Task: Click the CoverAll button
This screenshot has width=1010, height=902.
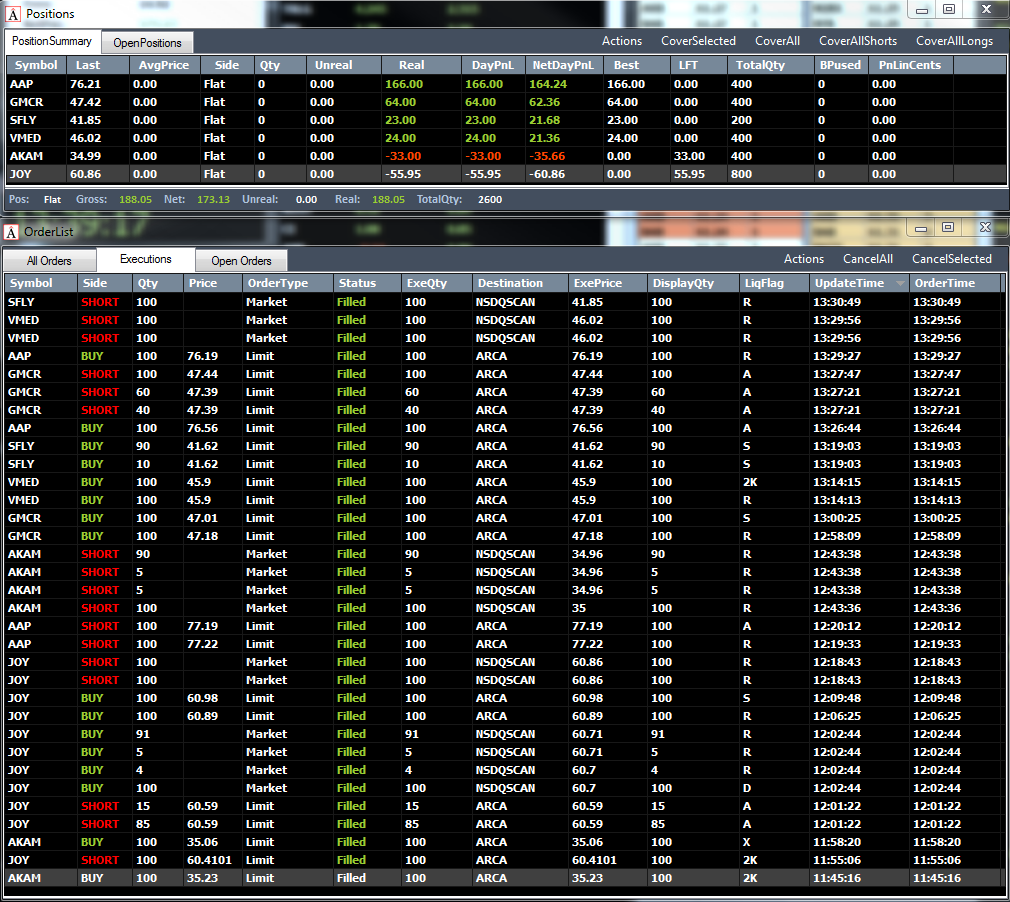Action: pyautogui.click(x=777, y=41)
